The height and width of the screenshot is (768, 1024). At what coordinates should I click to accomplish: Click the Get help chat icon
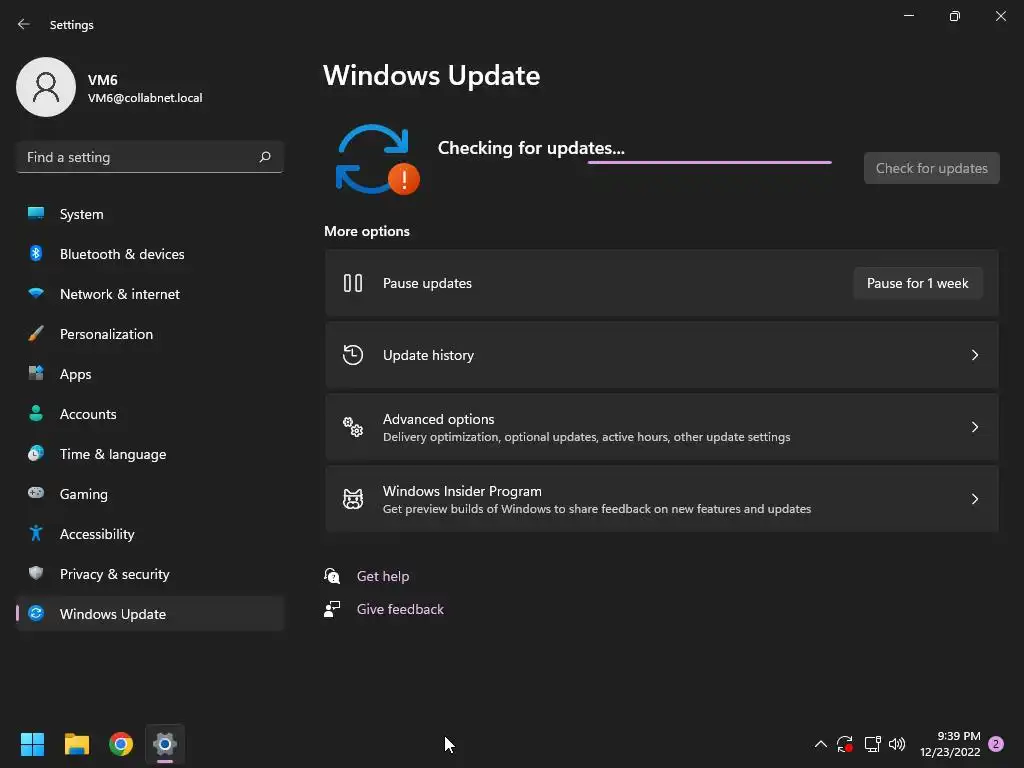[332, 576]
